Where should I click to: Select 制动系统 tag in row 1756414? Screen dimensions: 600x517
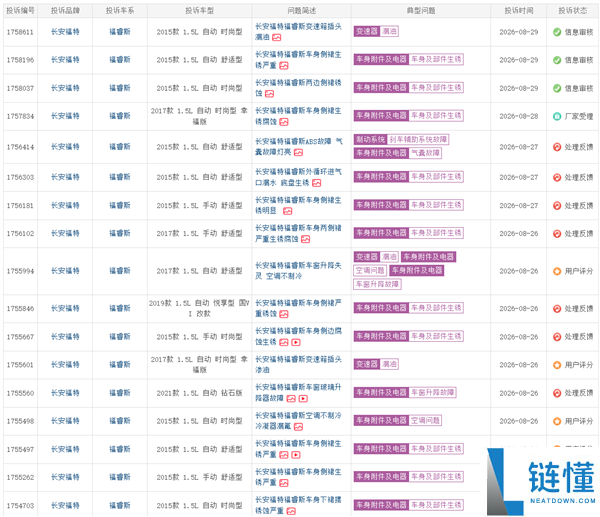(370, 140)
